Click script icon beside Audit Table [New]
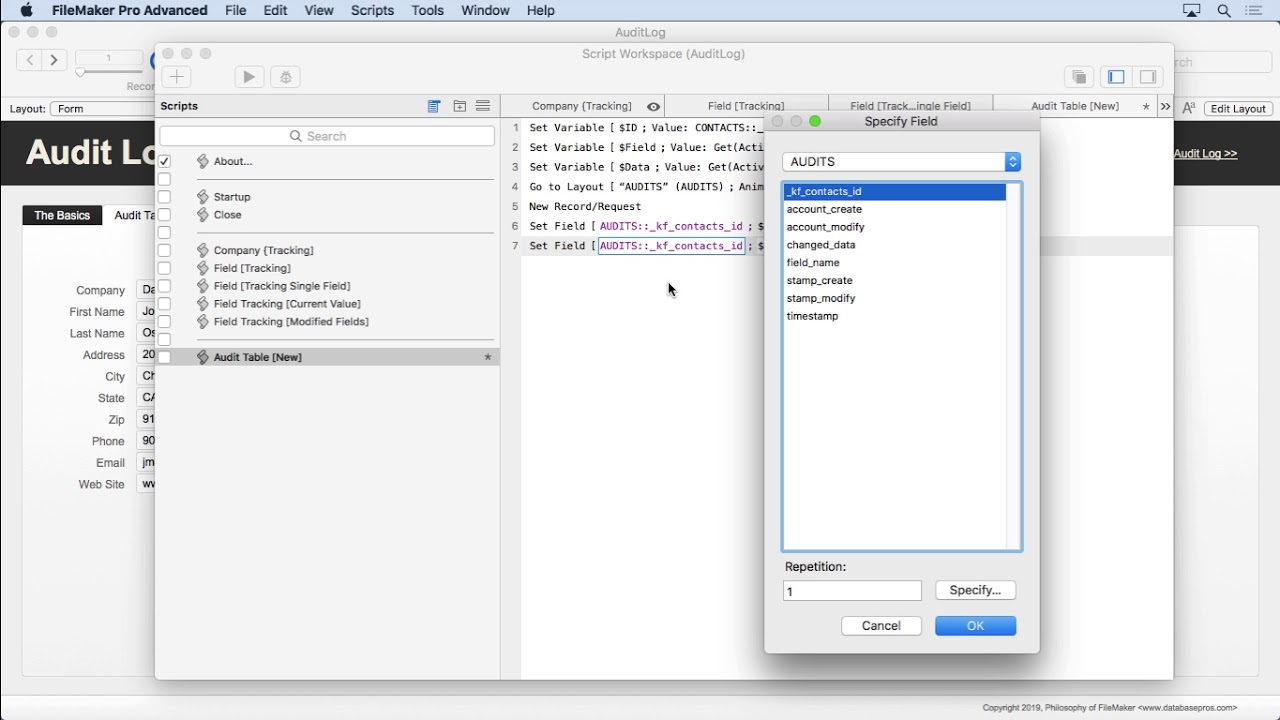The image size is (1280, 720). pos(203,357)
